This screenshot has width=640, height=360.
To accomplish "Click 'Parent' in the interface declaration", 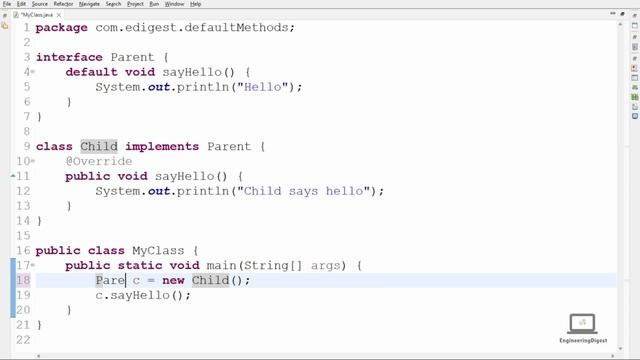I will click(132, 57).
